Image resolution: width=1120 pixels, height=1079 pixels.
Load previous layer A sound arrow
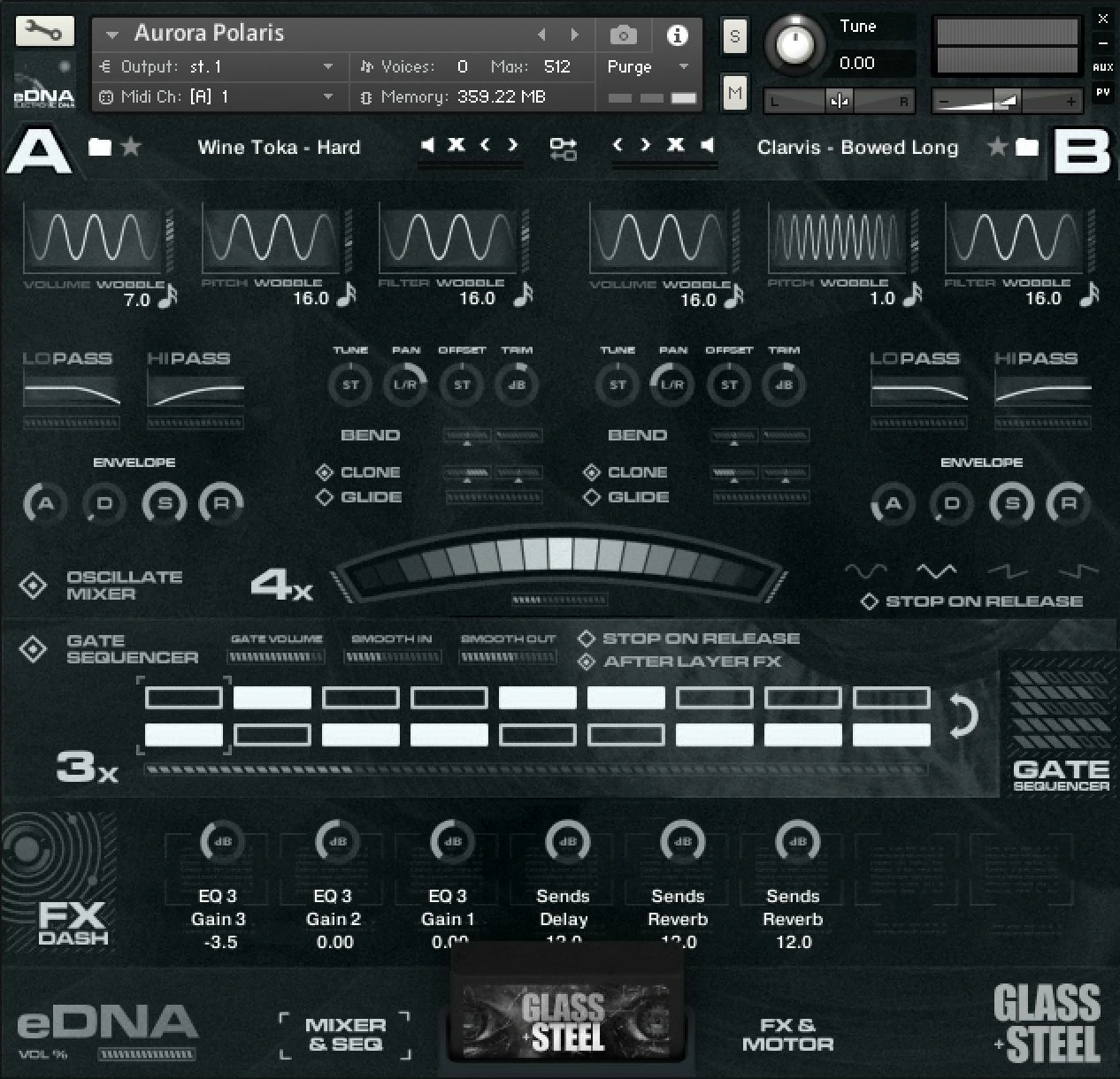click(485, 144)
